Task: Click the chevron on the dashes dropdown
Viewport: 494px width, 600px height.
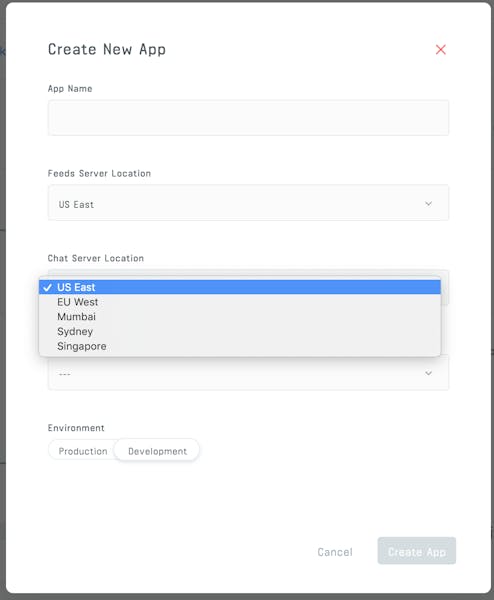Action: [x=428, y=373]
